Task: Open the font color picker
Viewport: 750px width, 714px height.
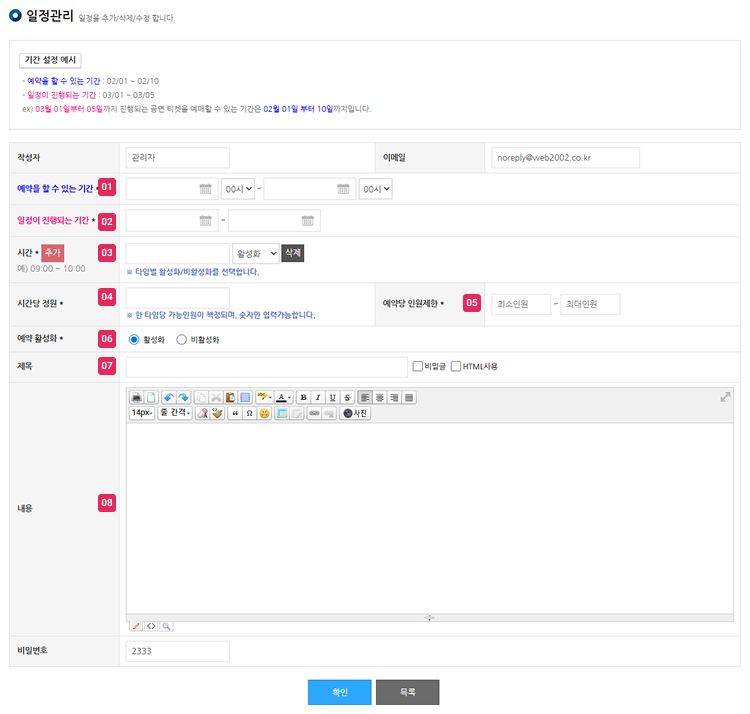Action: pos(284,397)
